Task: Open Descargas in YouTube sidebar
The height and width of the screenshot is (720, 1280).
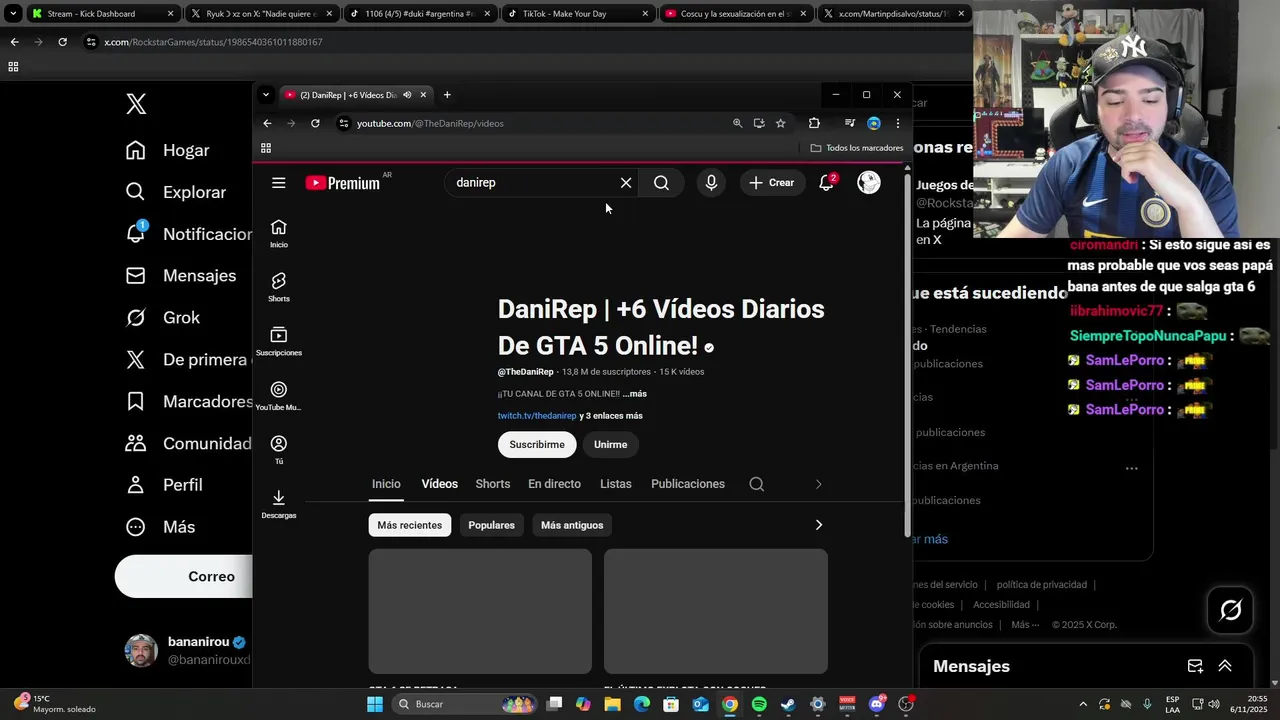Action: pos(279,504)
